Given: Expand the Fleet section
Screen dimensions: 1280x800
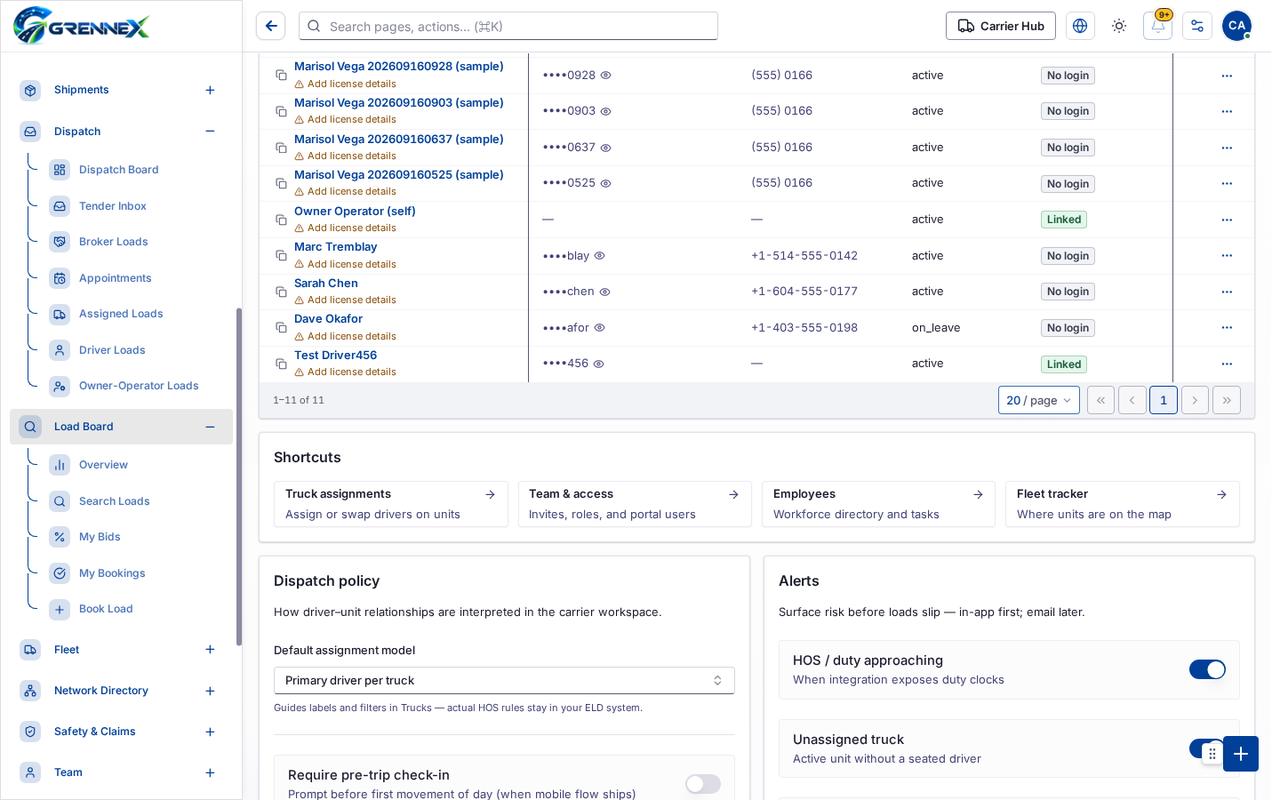Looking at the screenshot, I should tap(210, 650).
